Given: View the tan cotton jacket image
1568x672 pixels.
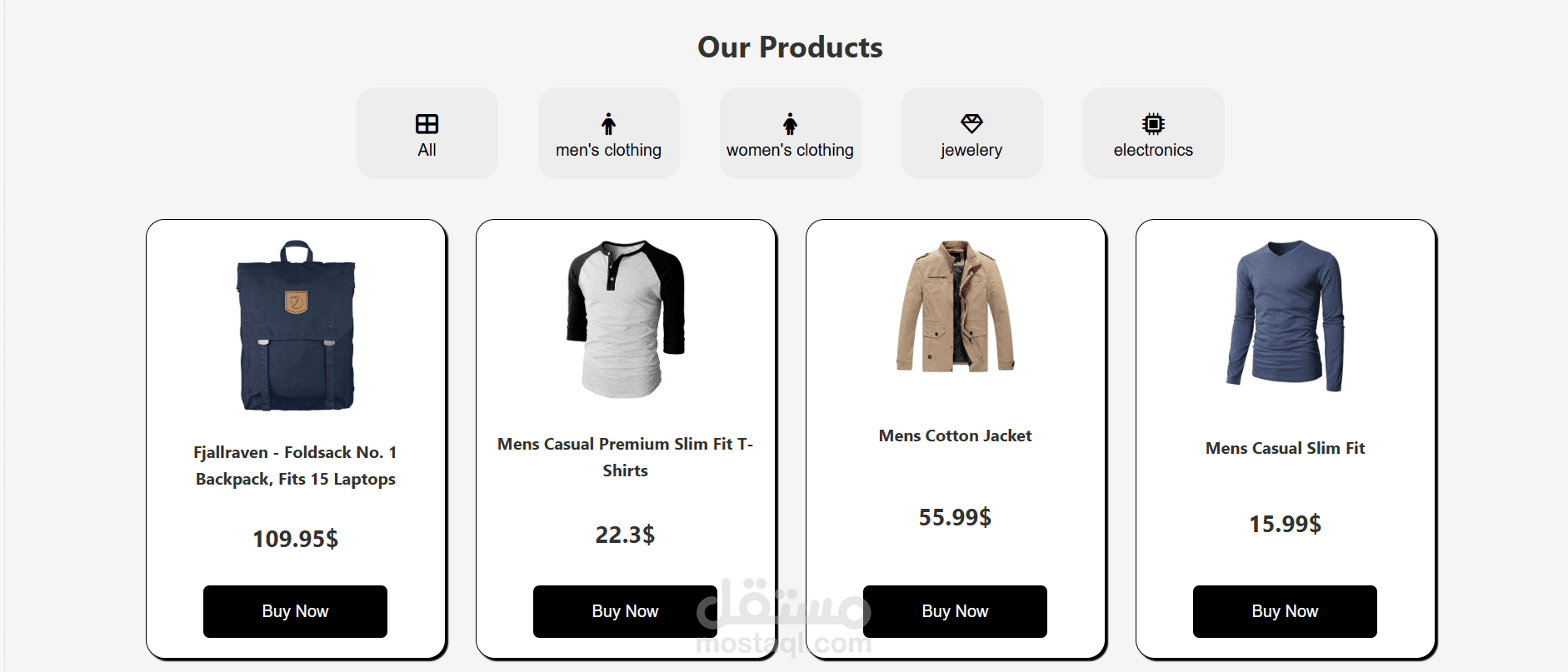Looking at the screenshot, I should pyautogui.click(x=956, y=306).
